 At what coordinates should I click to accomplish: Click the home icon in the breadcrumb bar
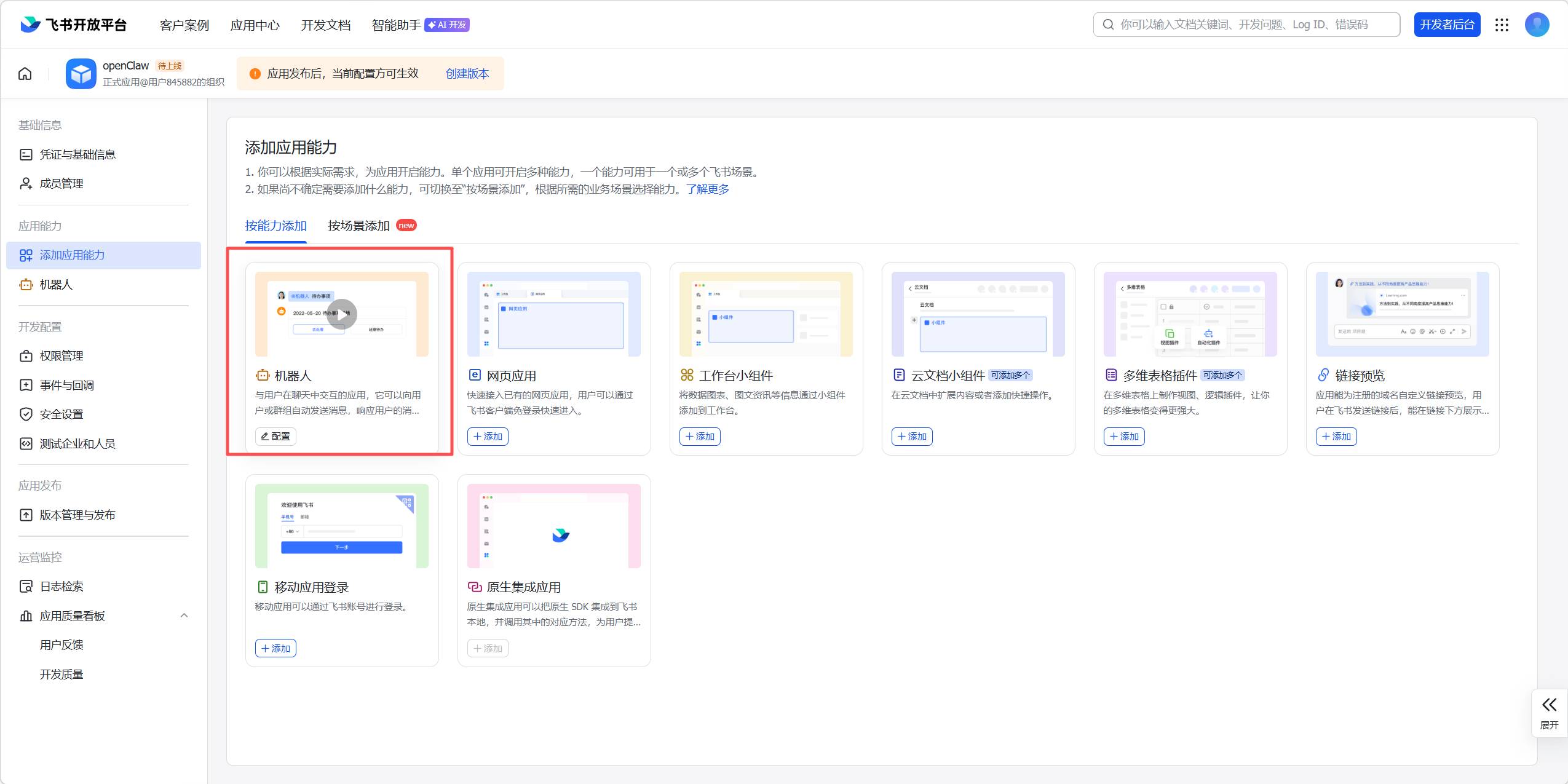[25, 74]
